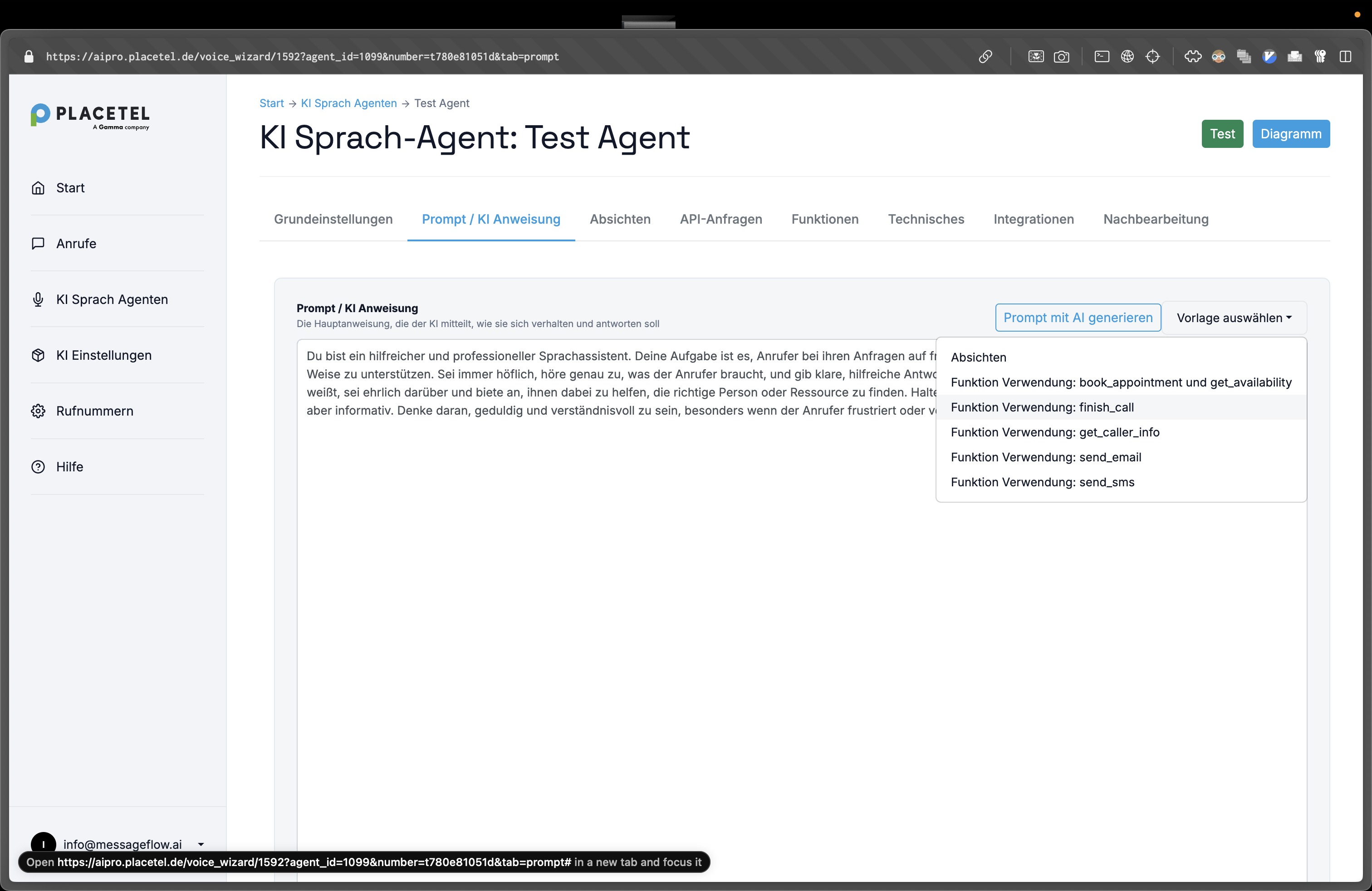The image size is (1372, 891).
Task: Open the puzzle-piece extensions icon
Action: pos(1193,56)
